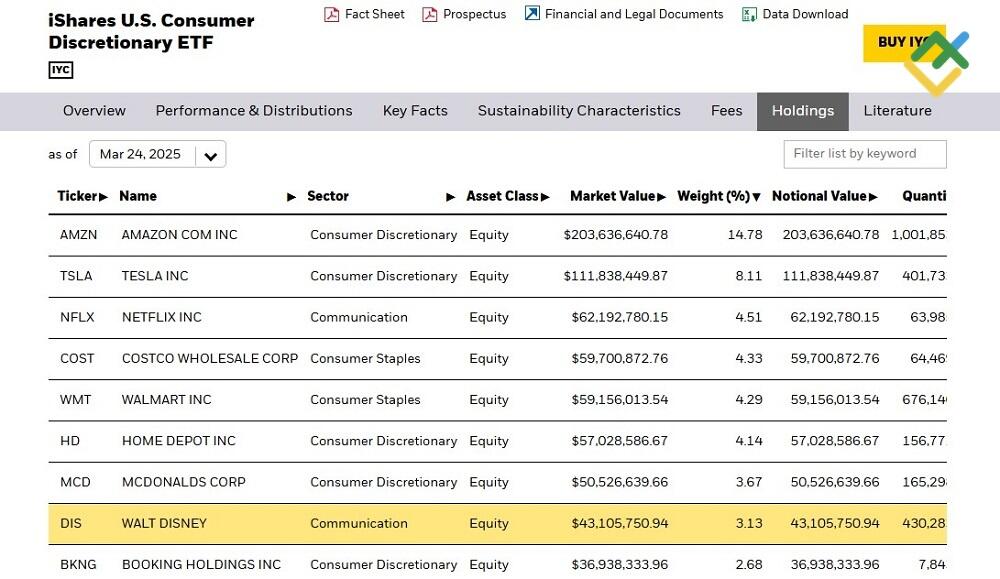Click McDonalds market value $50,526,639.66

coord(619,482)
